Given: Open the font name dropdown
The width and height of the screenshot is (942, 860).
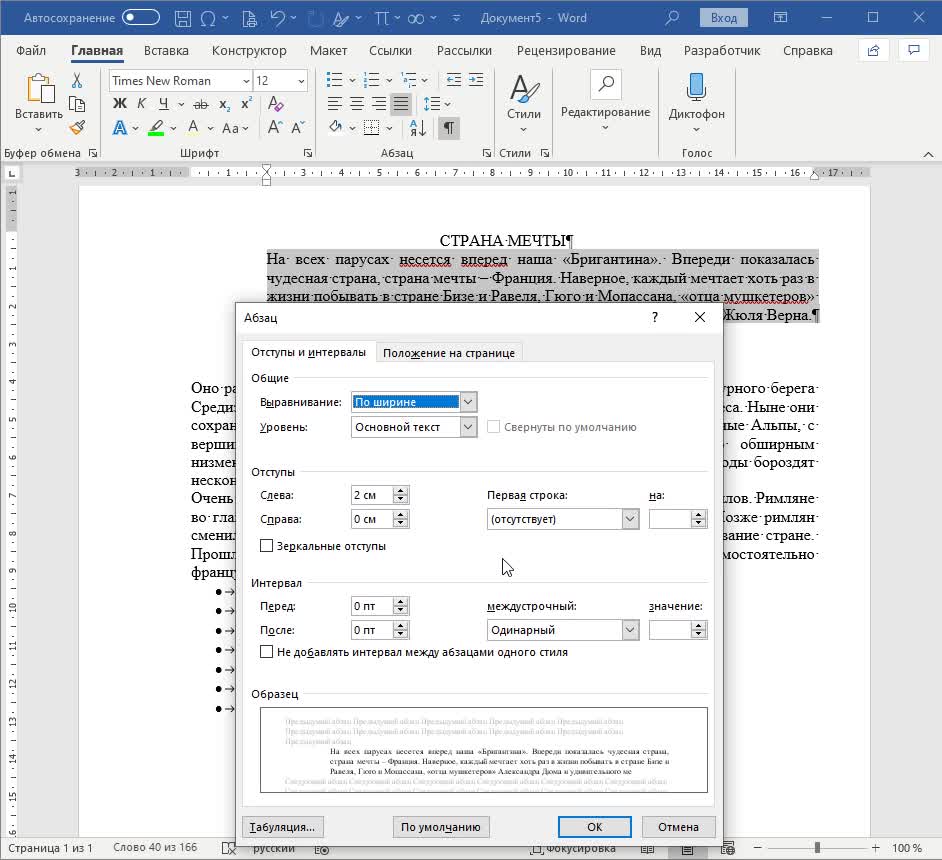Looking at the screenshot, I should (246, 80).
